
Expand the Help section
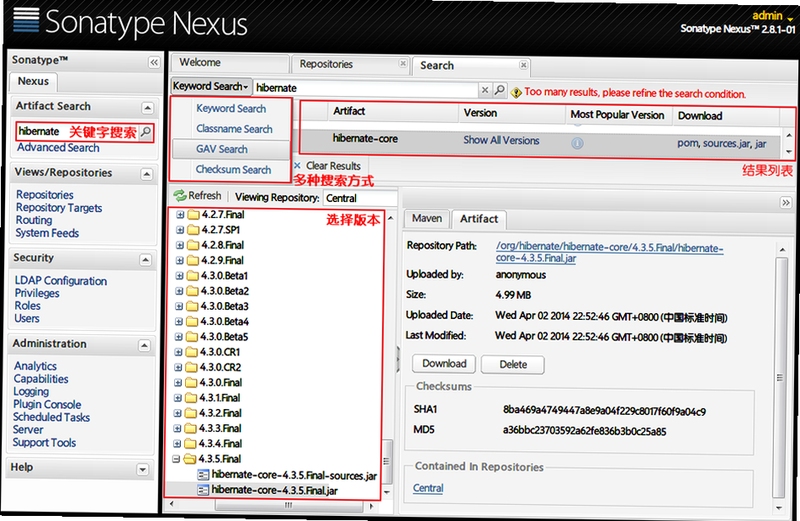pyautogui.click(x=142, y=469)
